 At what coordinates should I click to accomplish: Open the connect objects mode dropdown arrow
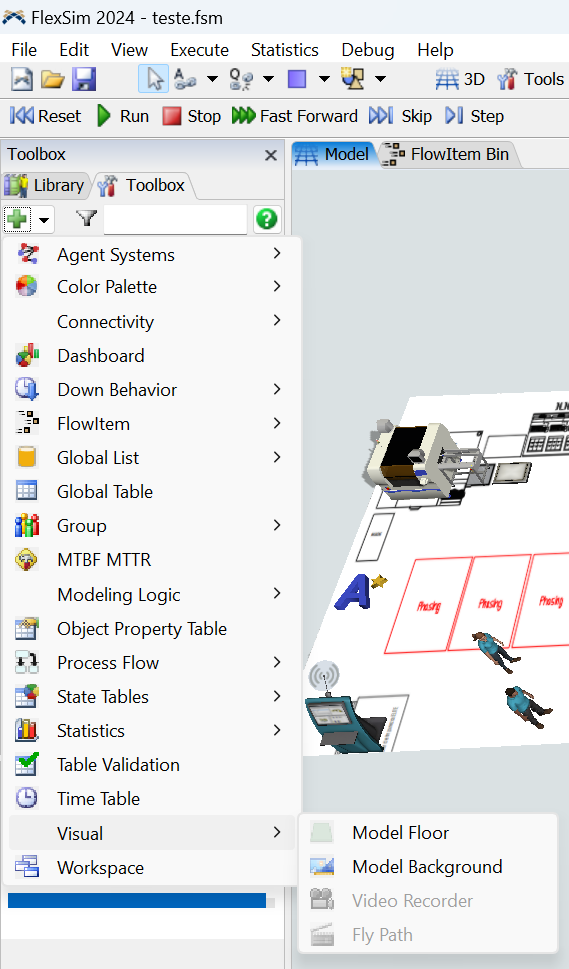click(212, 79)
